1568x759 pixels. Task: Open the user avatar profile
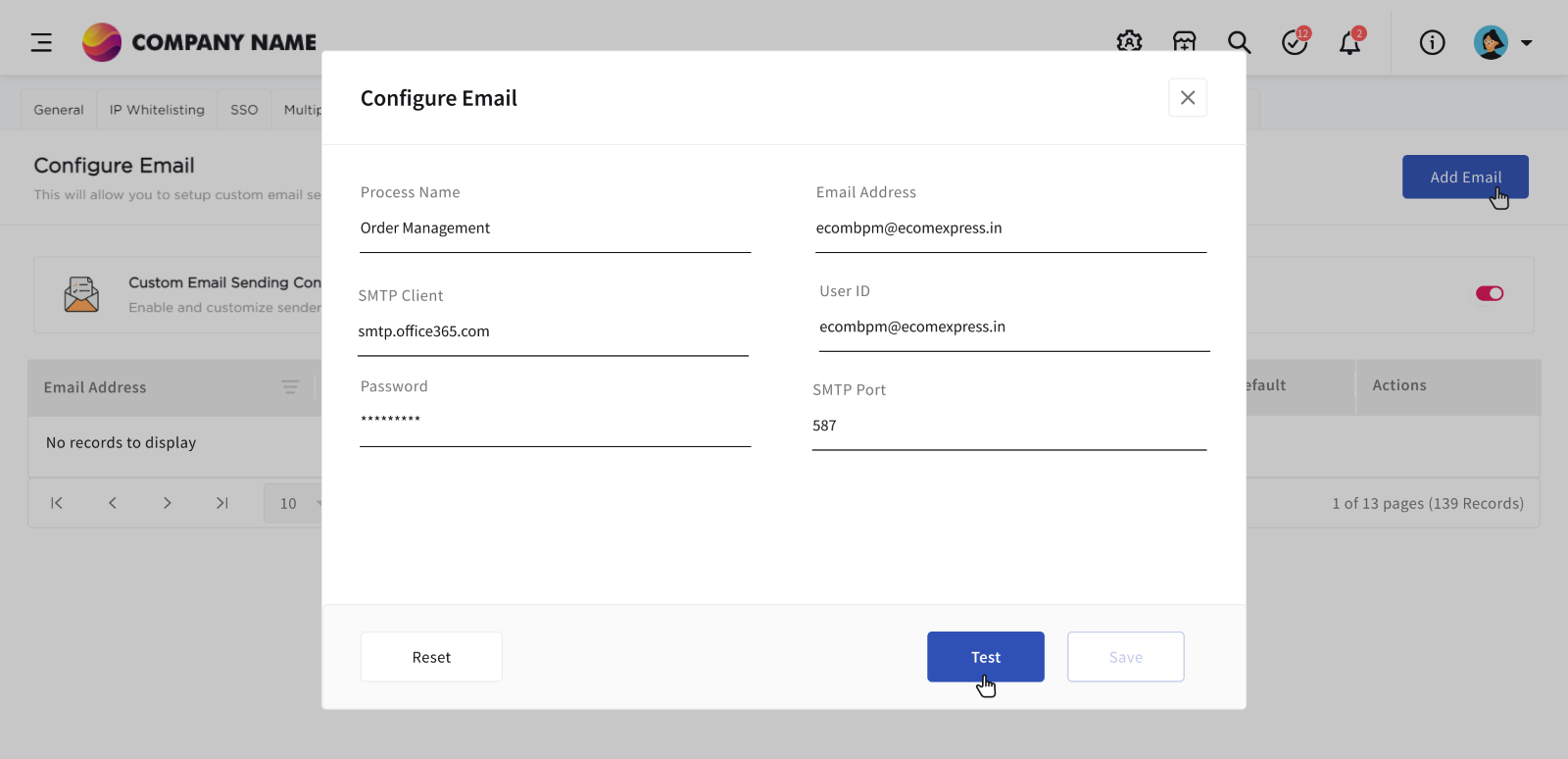pyautogui.click(x=1491, y=42)
